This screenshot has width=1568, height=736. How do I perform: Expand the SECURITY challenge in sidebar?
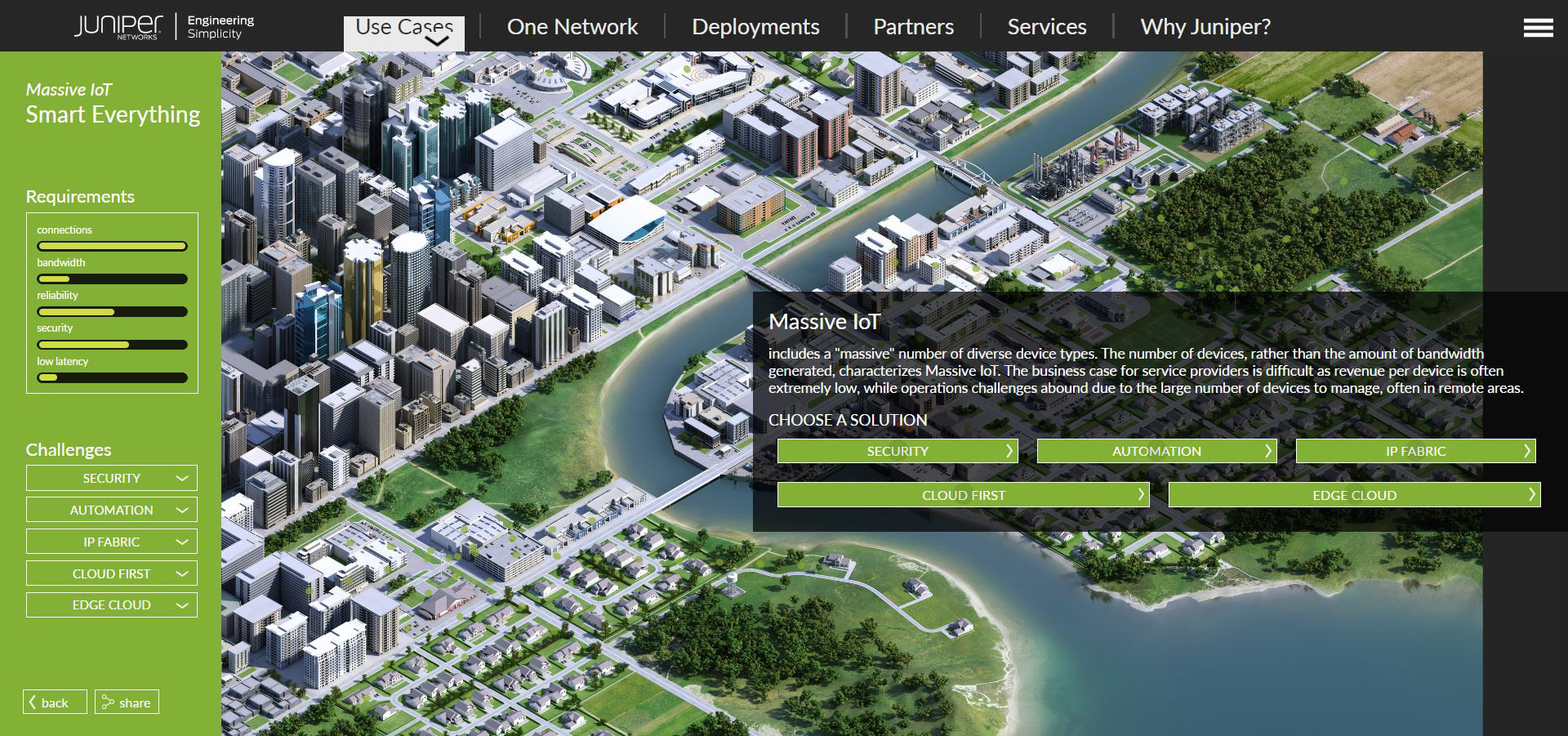112,478
